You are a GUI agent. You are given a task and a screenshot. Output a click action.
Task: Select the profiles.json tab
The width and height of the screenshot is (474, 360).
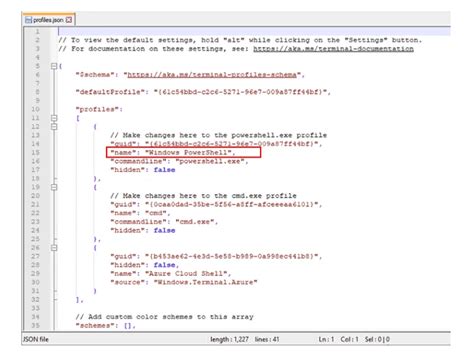tap(49, 20)
